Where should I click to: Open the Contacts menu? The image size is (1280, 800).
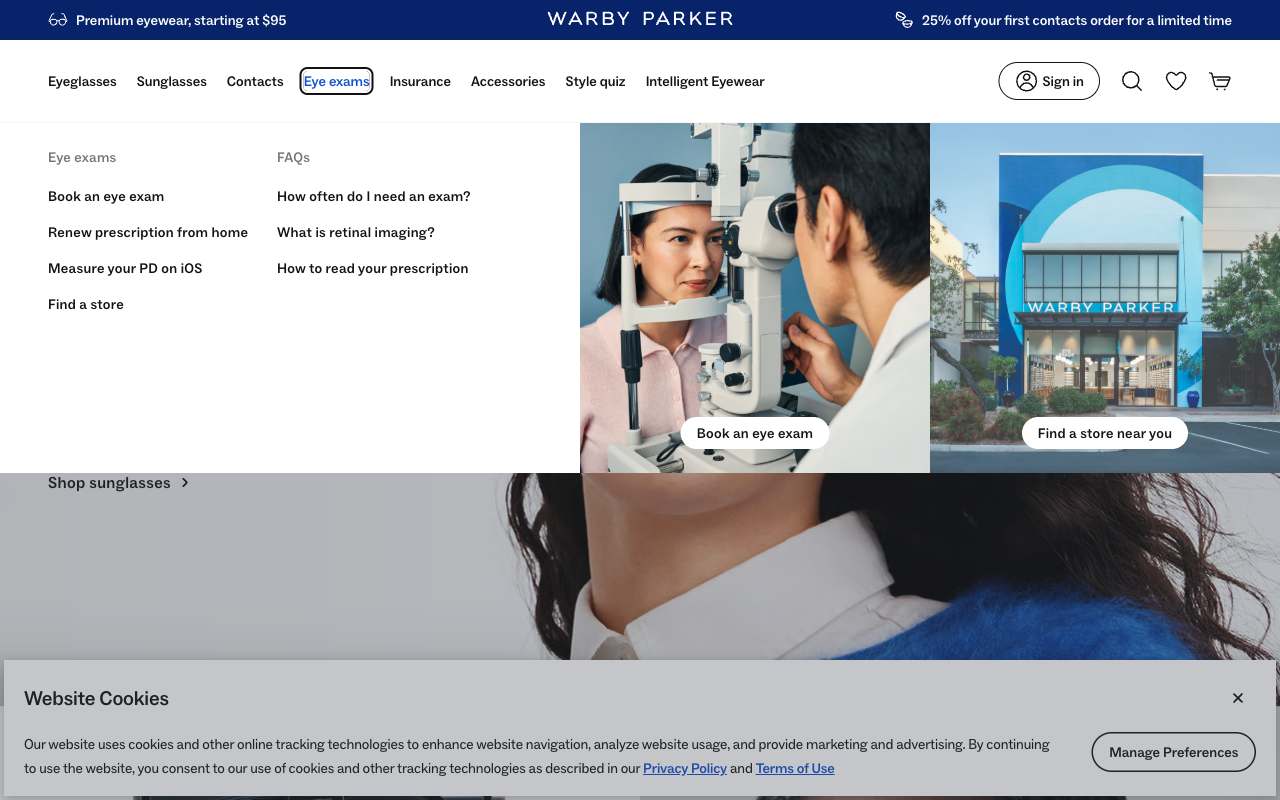(x=255, y=82)
